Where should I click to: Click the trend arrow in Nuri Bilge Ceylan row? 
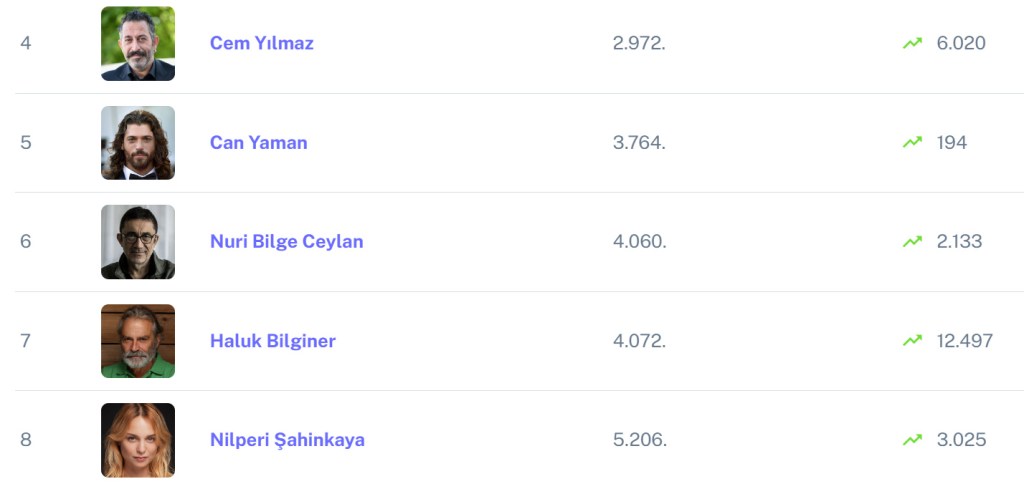[x=912, y=241]
